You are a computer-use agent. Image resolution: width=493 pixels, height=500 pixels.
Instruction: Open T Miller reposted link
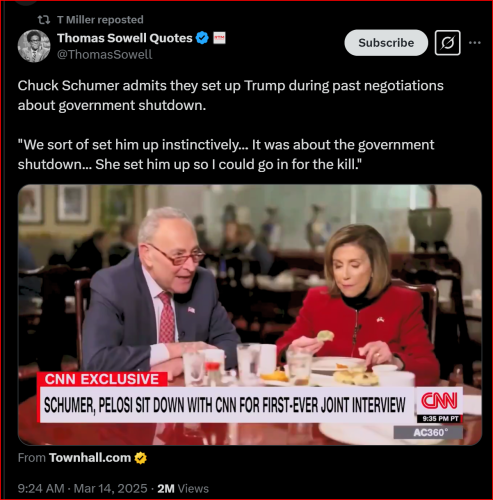tap(100, 20)
